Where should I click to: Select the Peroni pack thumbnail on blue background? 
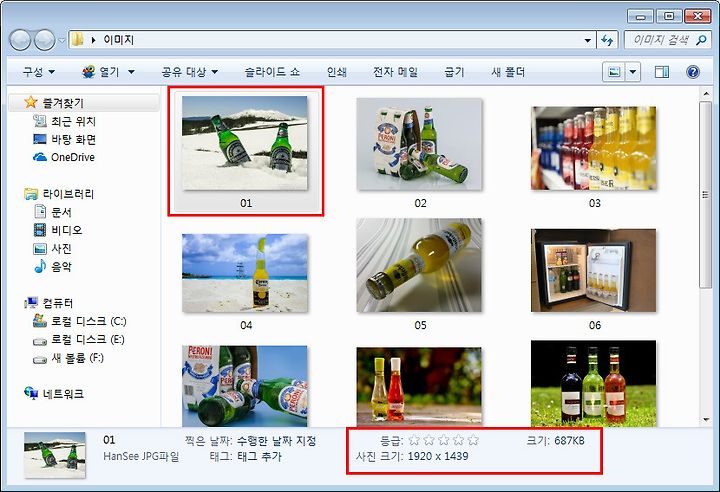click(245, 386)
